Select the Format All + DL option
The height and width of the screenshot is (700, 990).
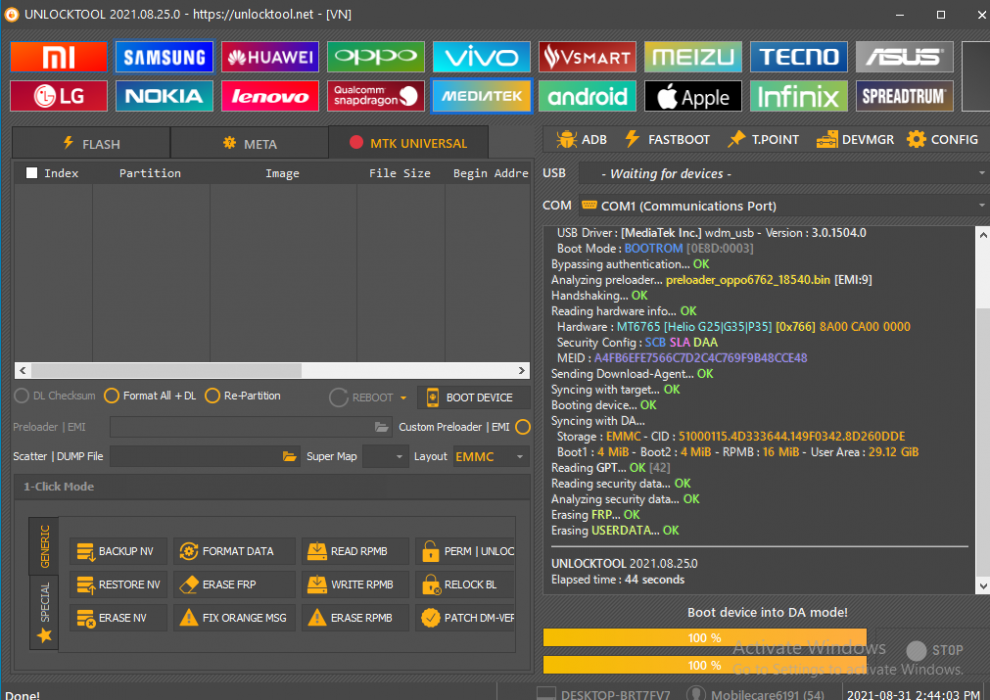(112, 396)
